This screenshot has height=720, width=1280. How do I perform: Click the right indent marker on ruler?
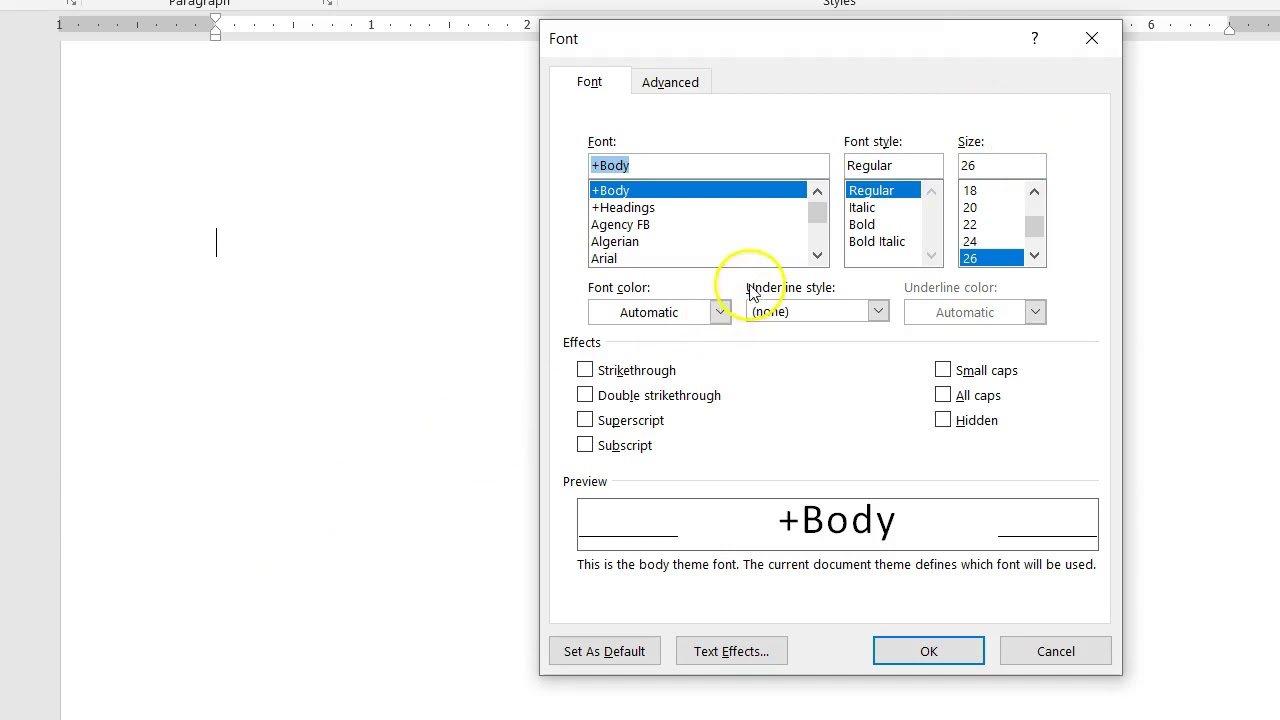click(x=1229, y=29)
